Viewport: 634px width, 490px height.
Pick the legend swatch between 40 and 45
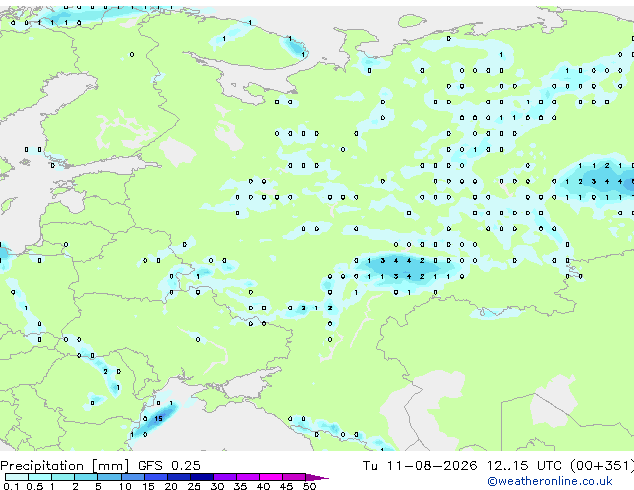coord(271,477)
